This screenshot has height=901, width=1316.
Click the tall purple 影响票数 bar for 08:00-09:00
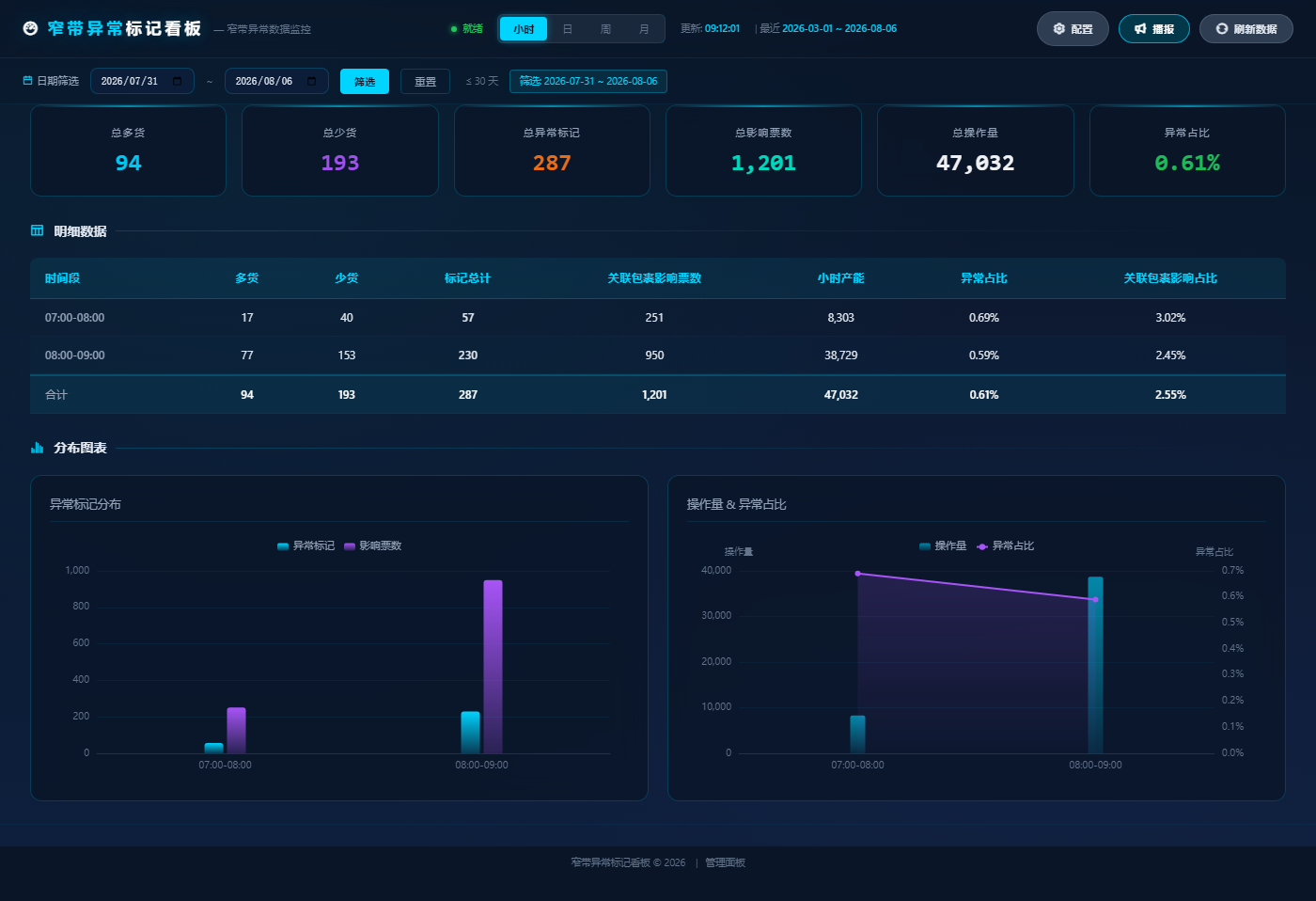(493, 667)
